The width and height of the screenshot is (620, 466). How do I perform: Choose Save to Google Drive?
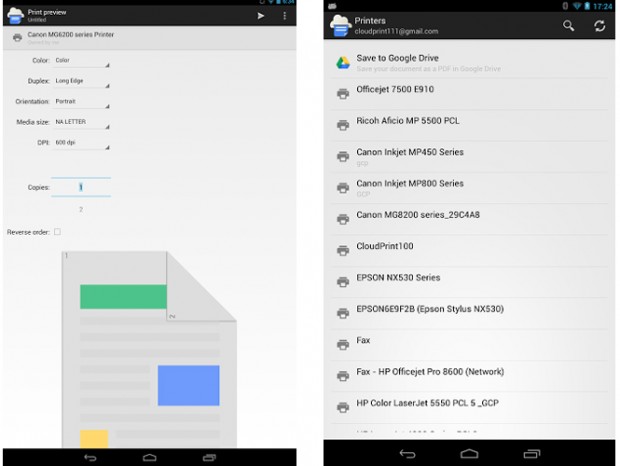click(x=469, y=62)
